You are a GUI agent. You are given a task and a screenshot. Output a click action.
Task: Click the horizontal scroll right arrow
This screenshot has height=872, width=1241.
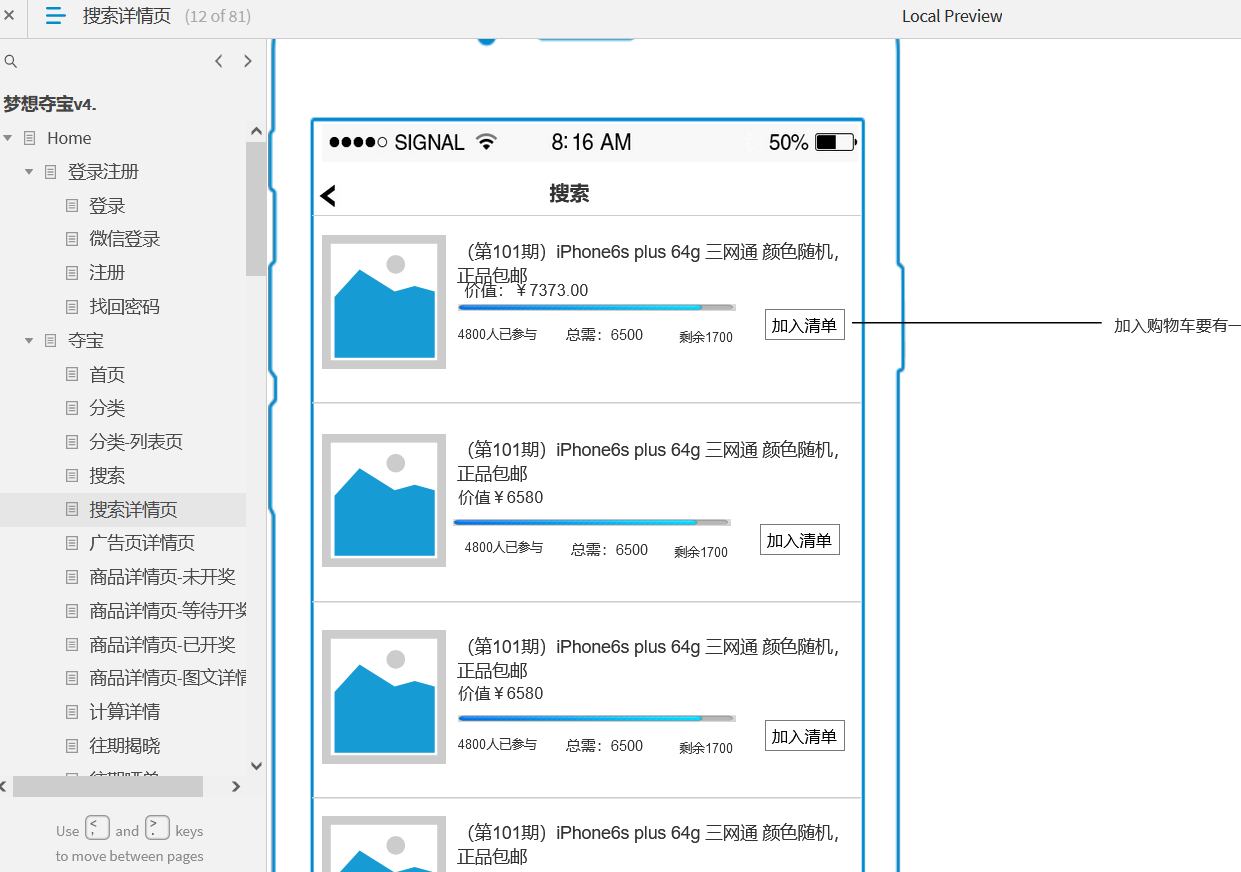236,787
